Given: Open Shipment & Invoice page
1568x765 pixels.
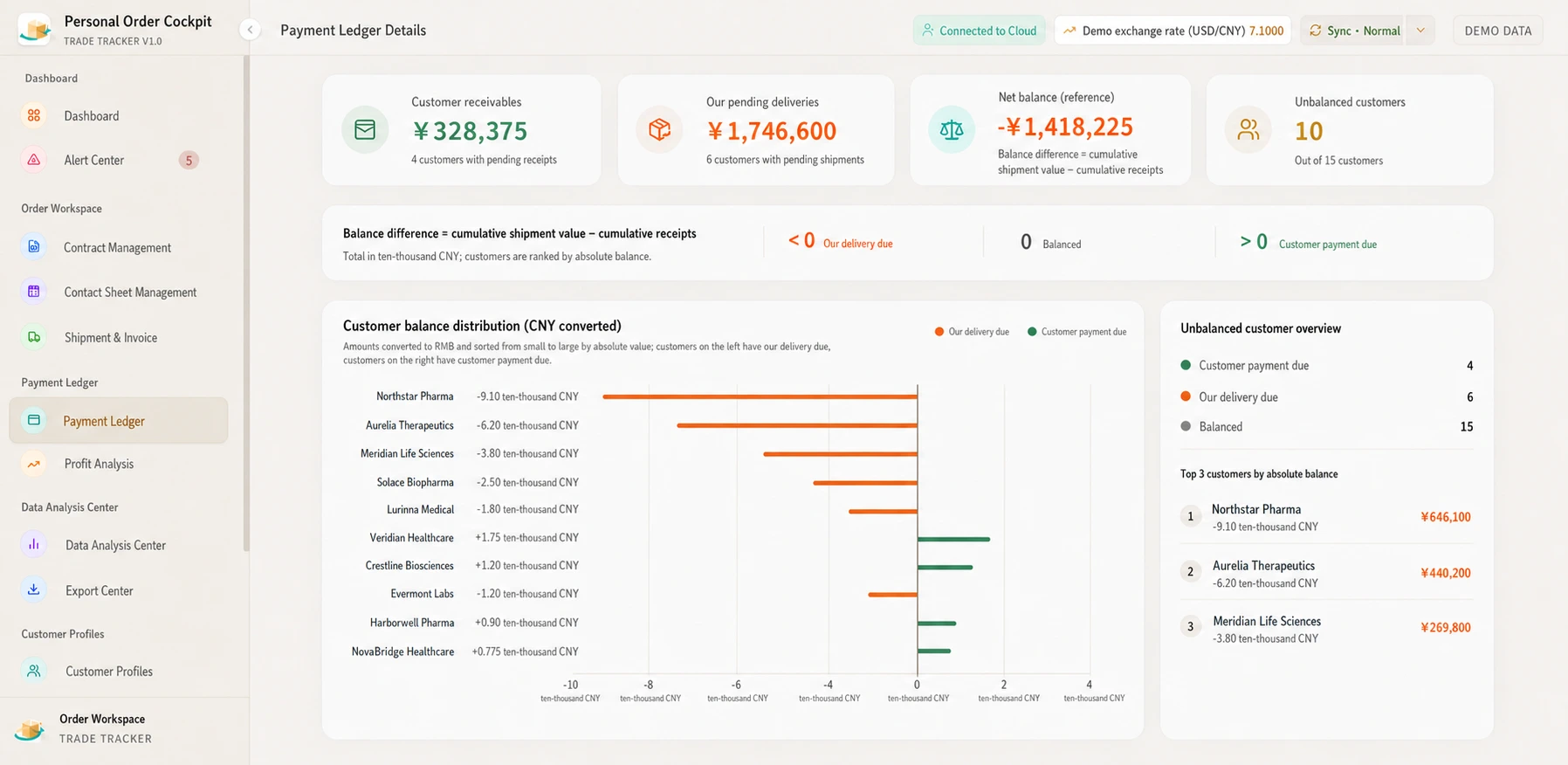Looking at the screenshot, I should click(x=111, y=337).
